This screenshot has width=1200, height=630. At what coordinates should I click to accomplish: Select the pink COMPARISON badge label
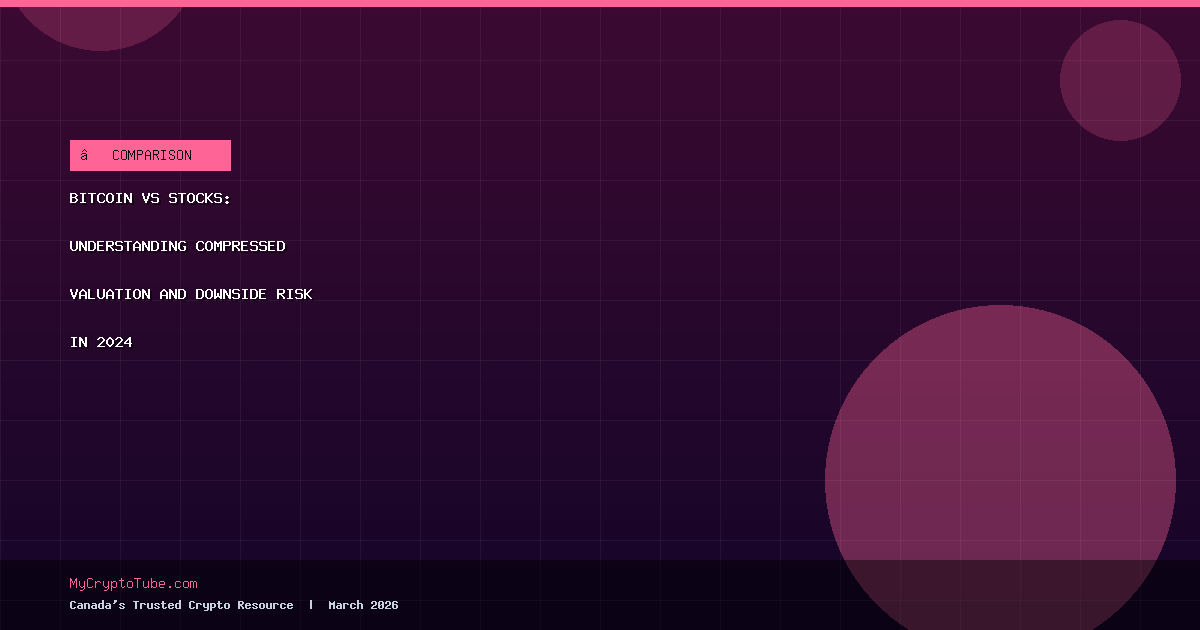[152, 155]
